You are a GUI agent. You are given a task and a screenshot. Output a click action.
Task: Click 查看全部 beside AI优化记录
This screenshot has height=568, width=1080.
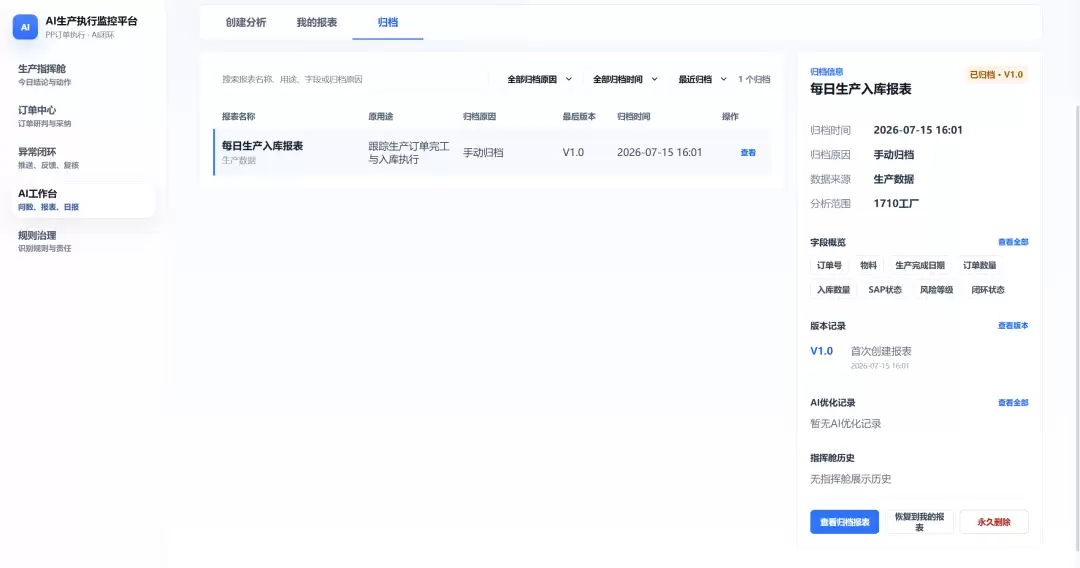1012,403
